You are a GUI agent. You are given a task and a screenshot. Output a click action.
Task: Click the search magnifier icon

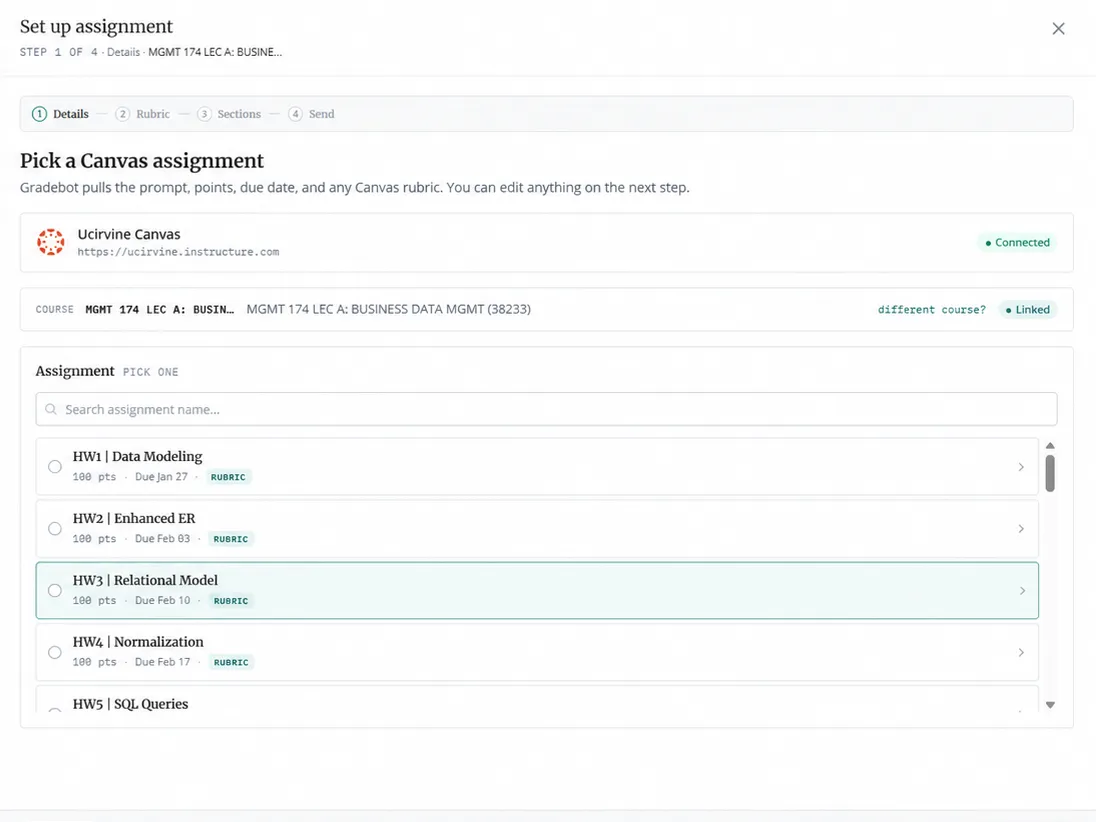[x=51, y=410]
